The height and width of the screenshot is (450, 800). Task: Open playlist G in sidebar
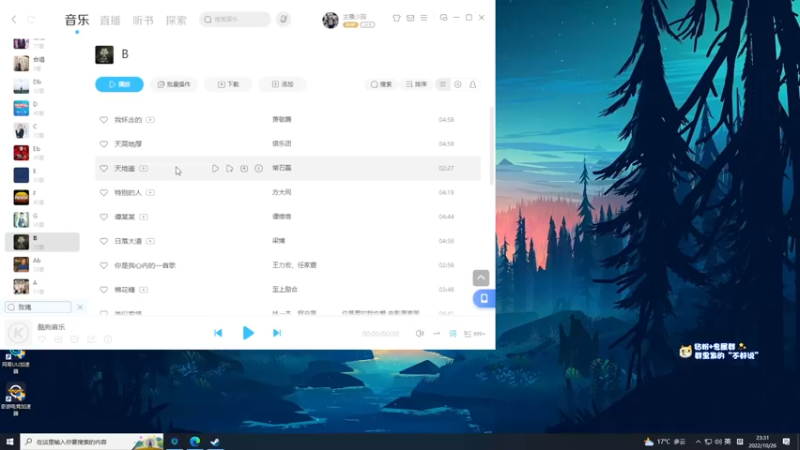(42, 219)
